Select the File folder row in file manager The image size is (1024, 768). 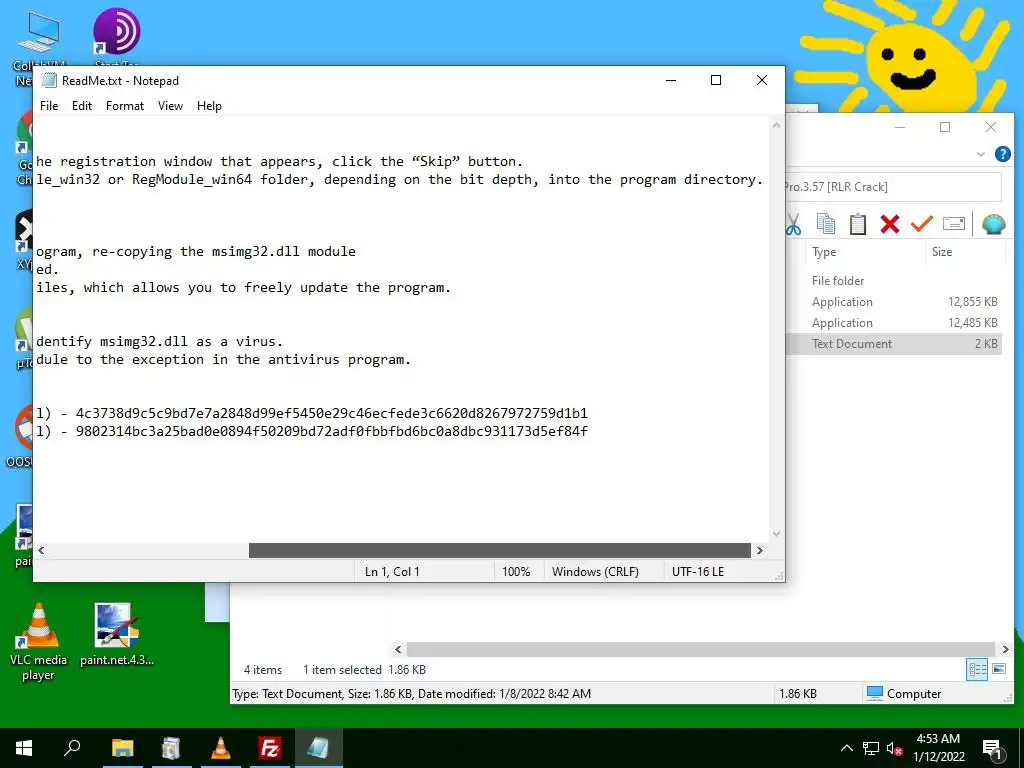[x=893, y=281]
